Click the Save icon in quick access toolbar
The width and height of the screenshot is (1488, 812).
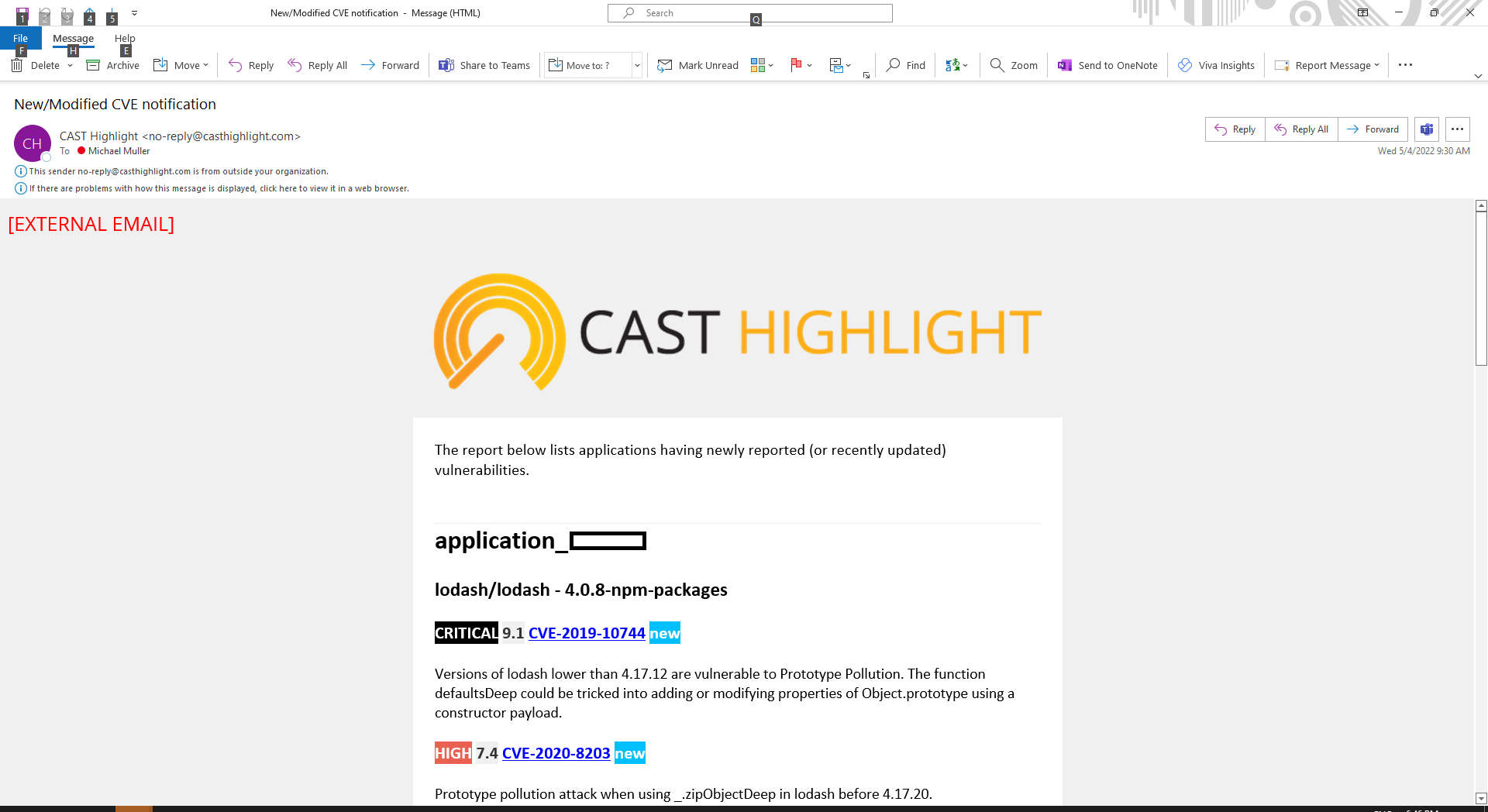click(x=22, y=14)
